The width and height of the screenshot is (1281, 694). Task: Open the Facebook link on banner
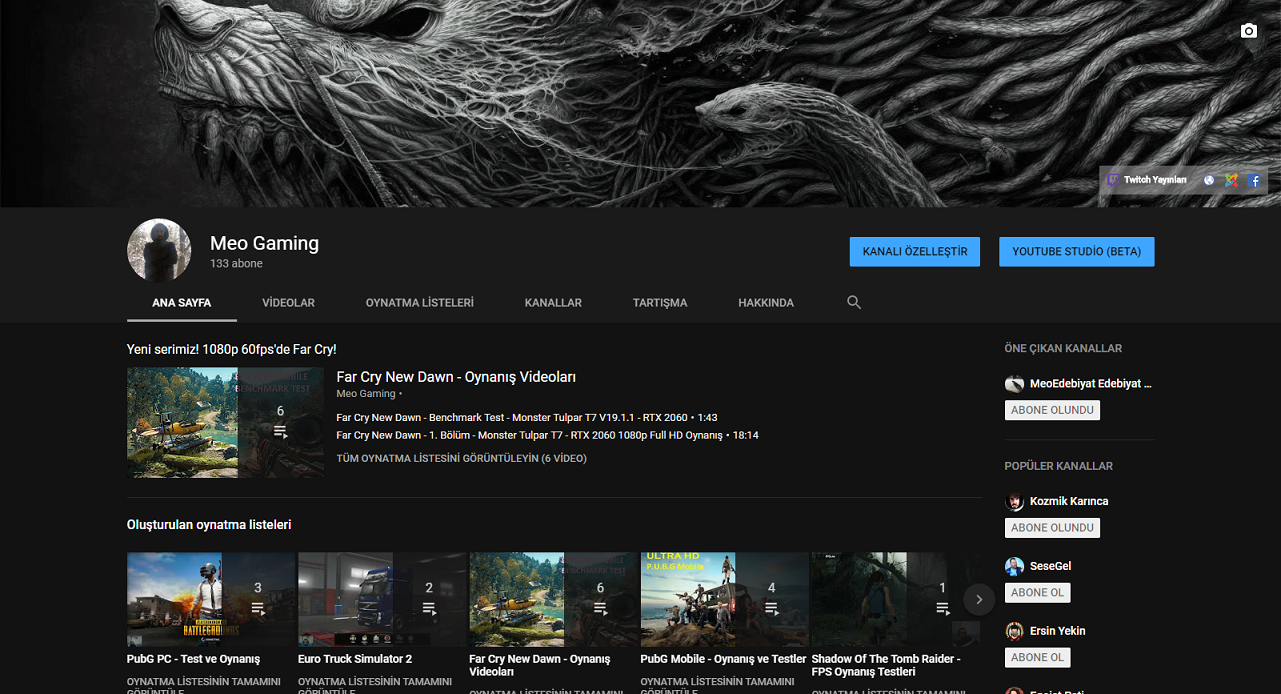pyautogui.click(x=1255, y=181)
